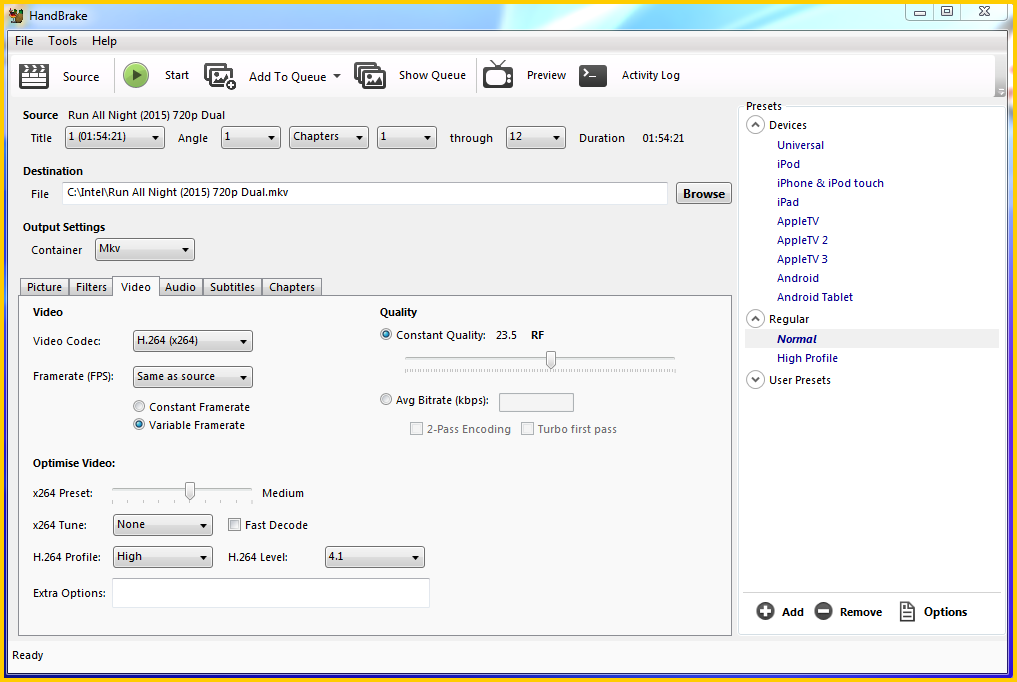1017x682 pixels.
Task: Collapse the Devices presets group
Action: 755,124
